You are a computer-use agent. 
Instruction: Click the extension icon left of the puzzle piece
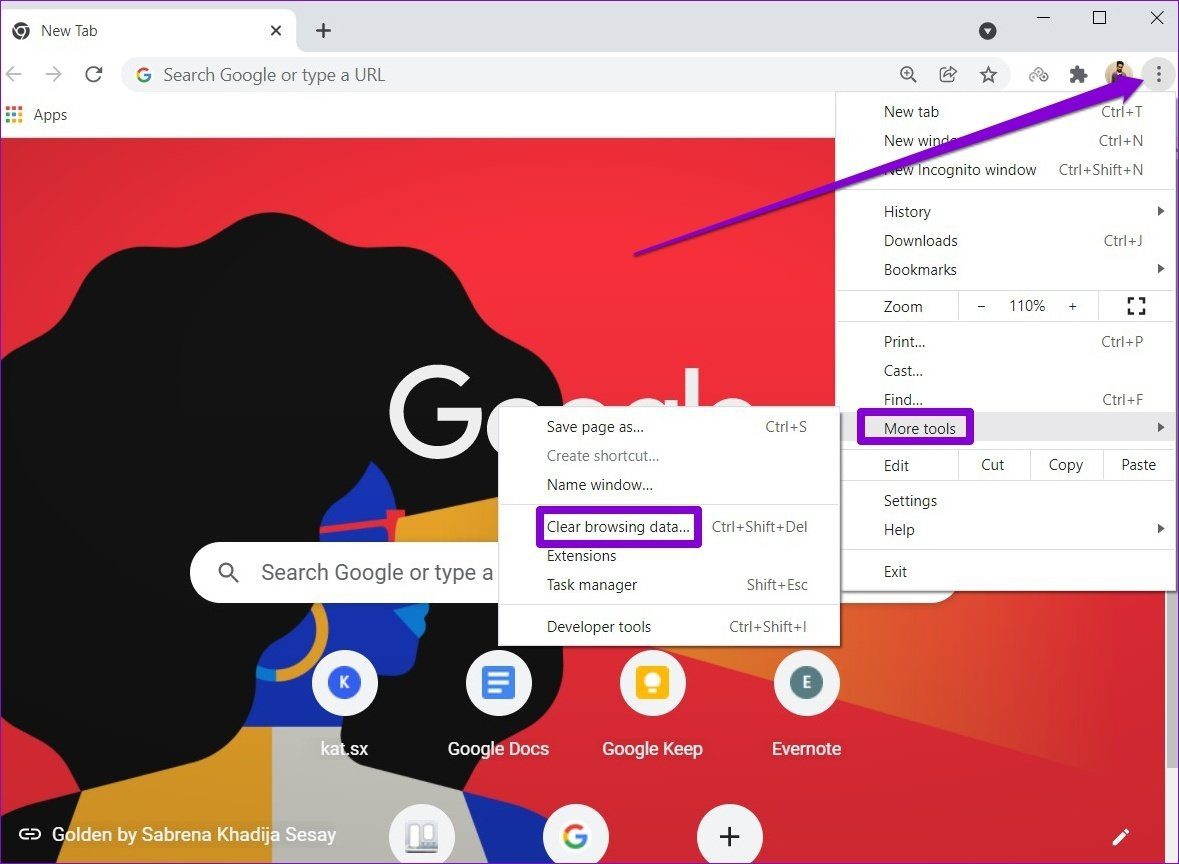tap(1038, 74)
